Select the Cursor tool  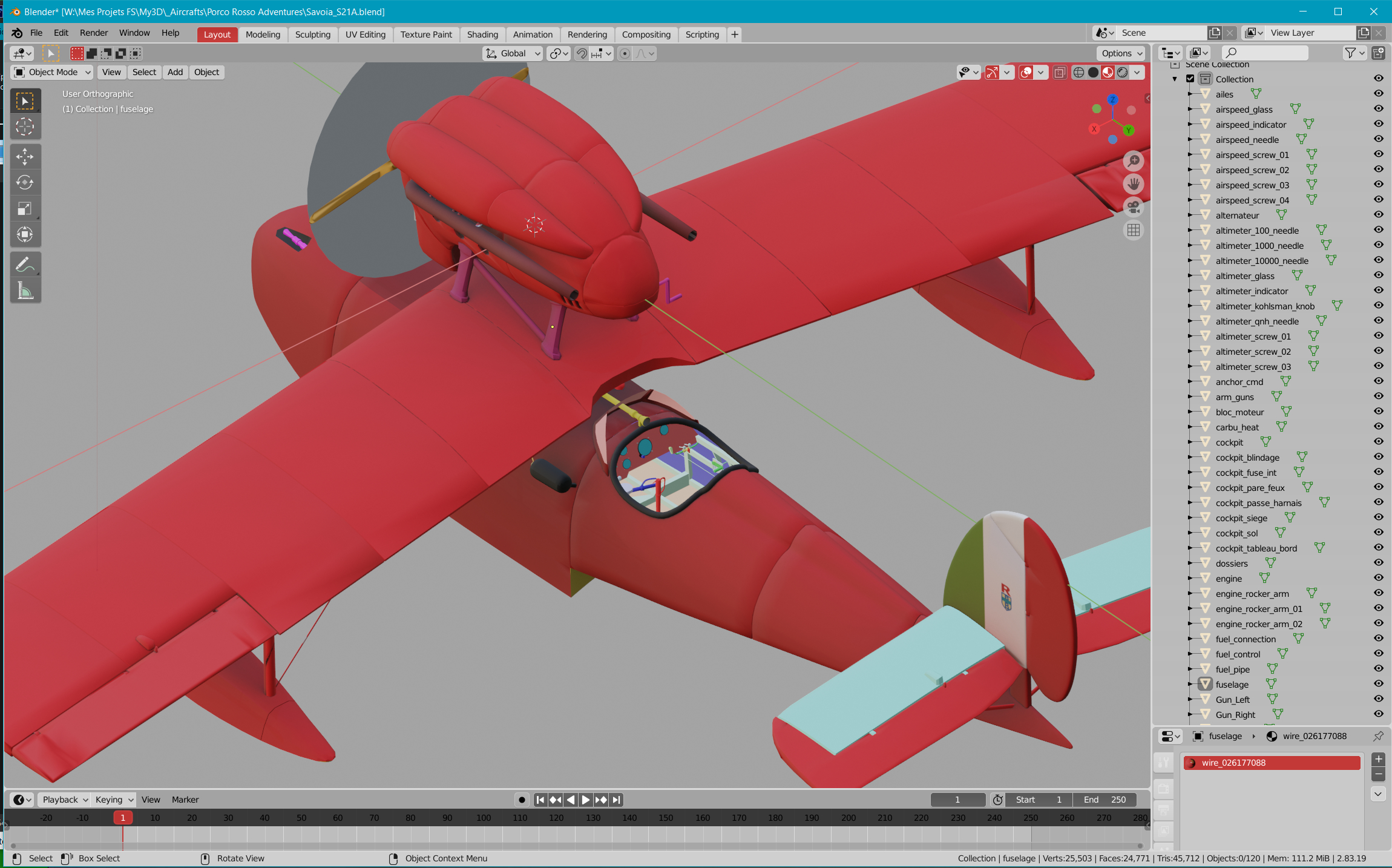(25, 127)
